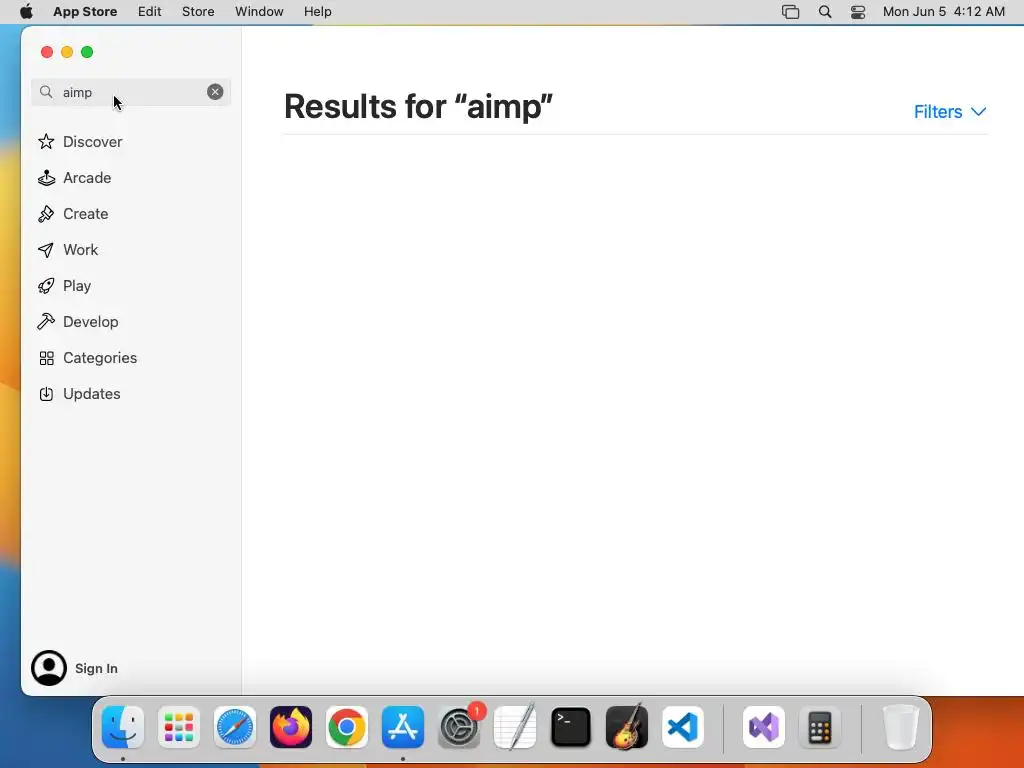Launch Calculator from the Dock
1024x768 pixels.
(x=820, y=727)
